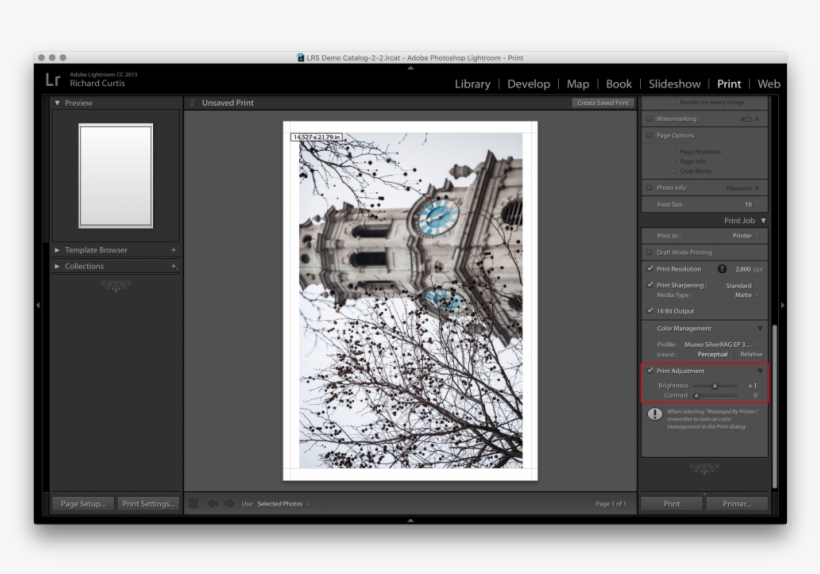Click the Printer... button
This screenshot has height=574, width=820.
(x=737, y=503)
